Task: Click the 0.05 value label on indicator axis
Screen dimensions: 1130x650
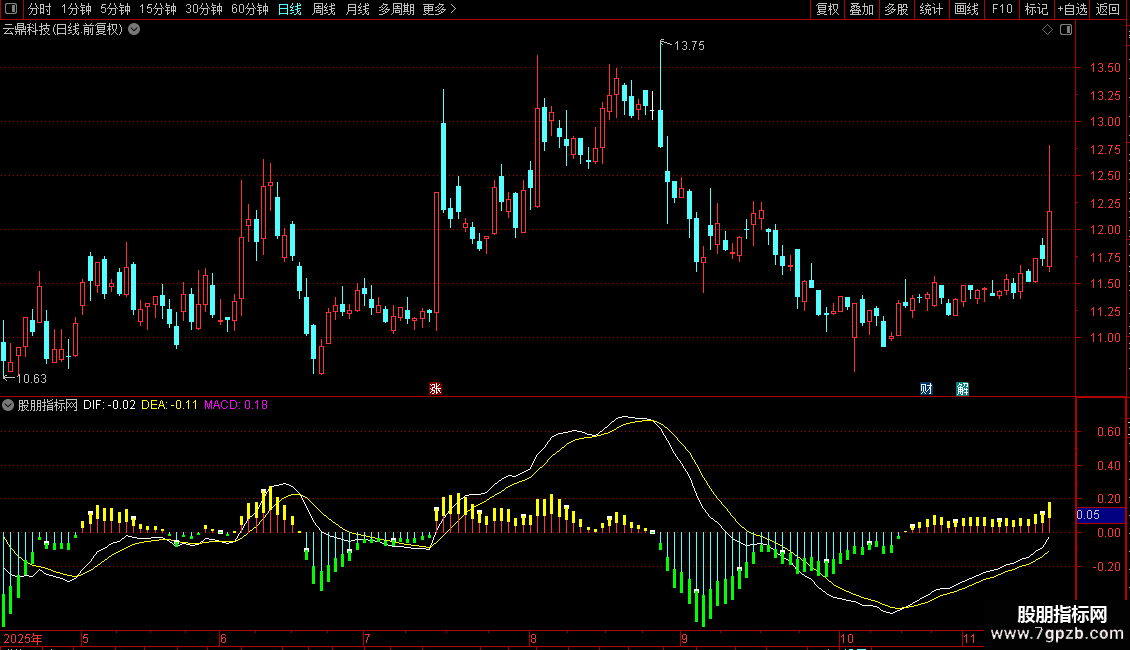Action: 1088,515
